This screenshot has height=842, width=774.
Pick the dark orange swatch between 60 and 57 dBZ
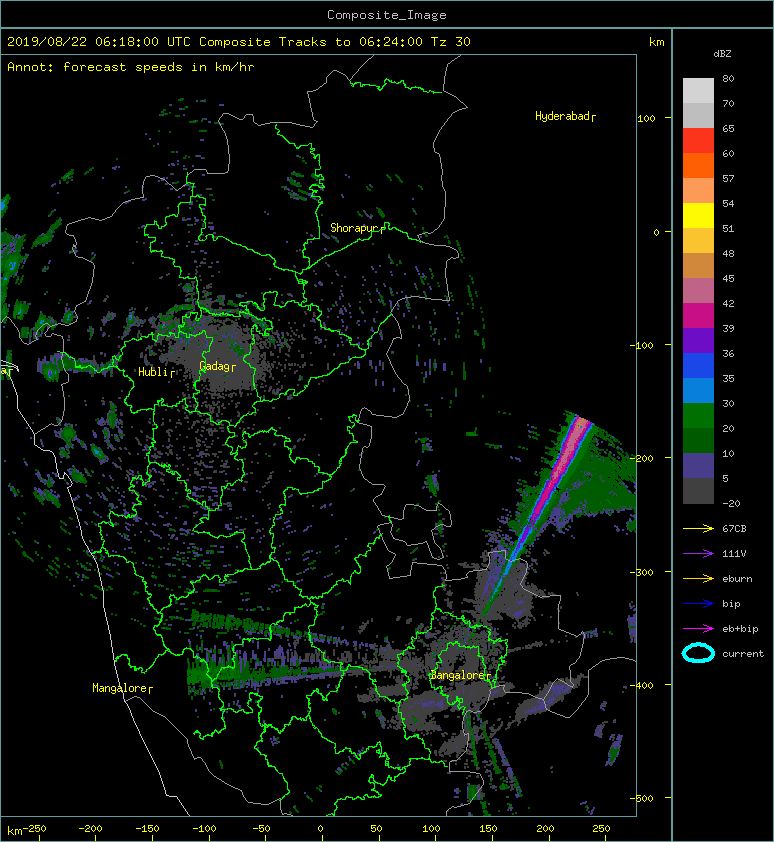pyautogui.click(x=698, y=165)
